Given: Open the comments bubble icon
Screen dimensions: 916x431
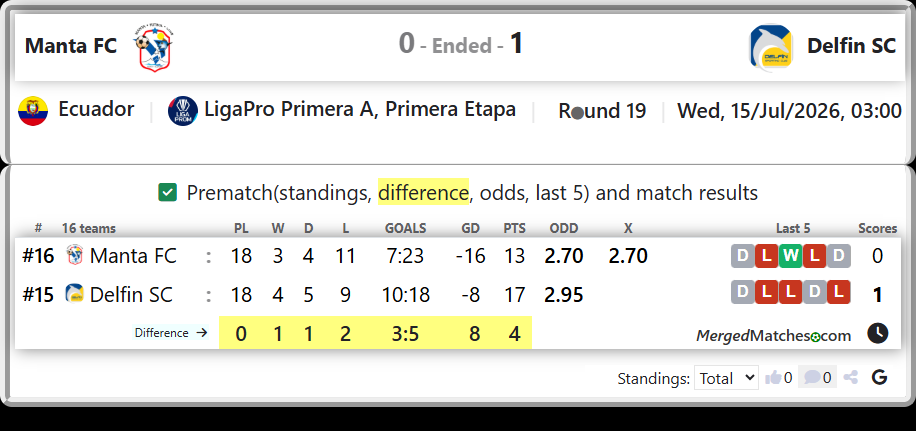Looking at the screenshot, I should point(811,377).
